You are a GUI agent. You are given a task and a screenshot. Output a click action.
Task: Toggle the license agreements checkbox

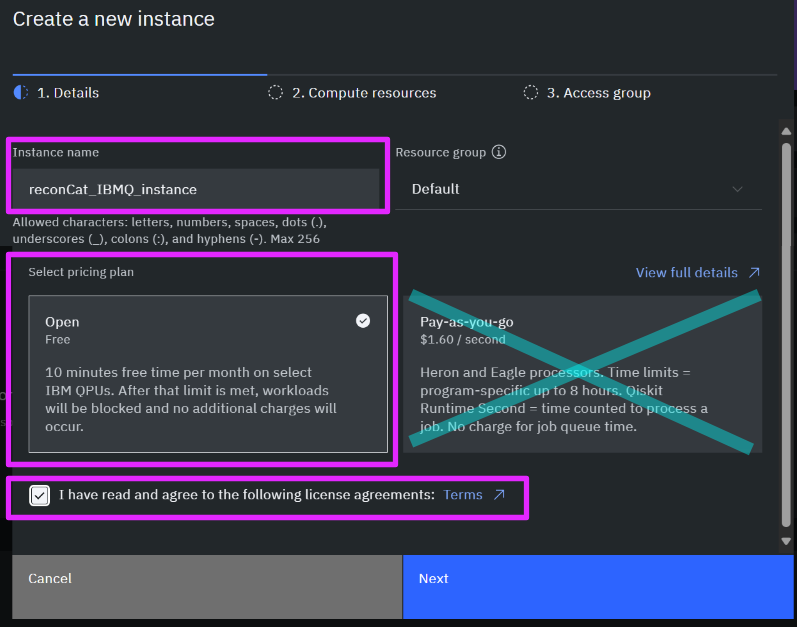pos(40,495)
